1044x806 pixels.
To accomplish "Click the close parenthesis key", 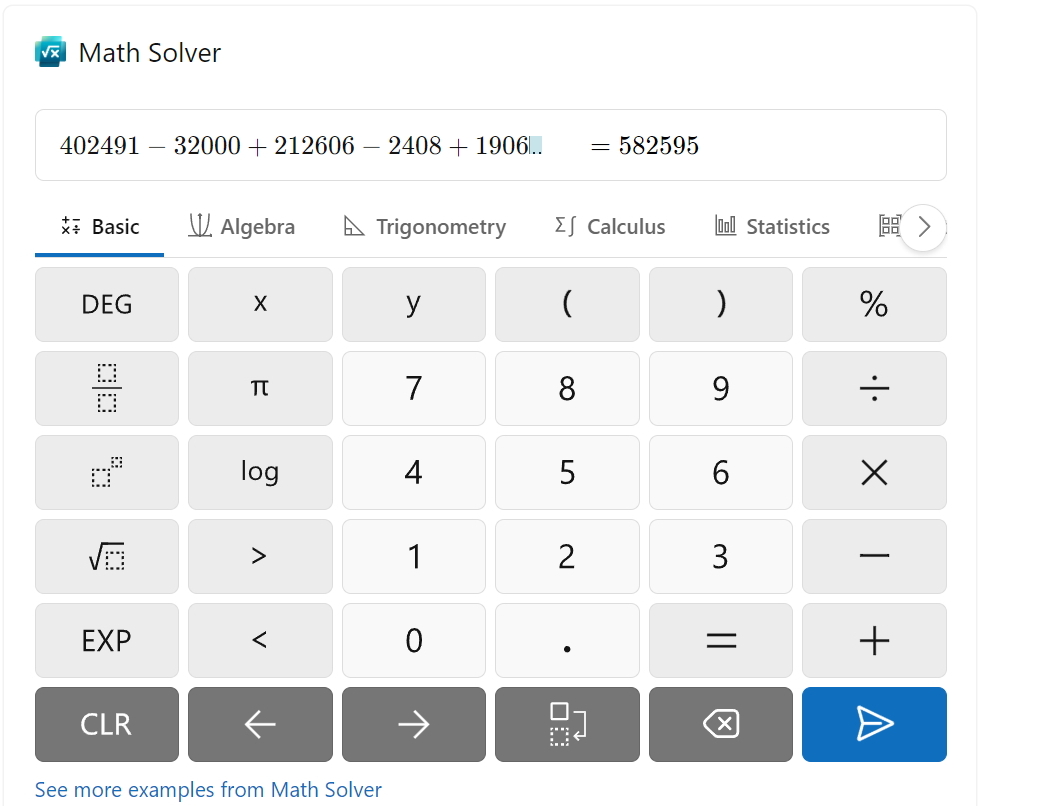I will pyautogui.click(x=720, y=304).
